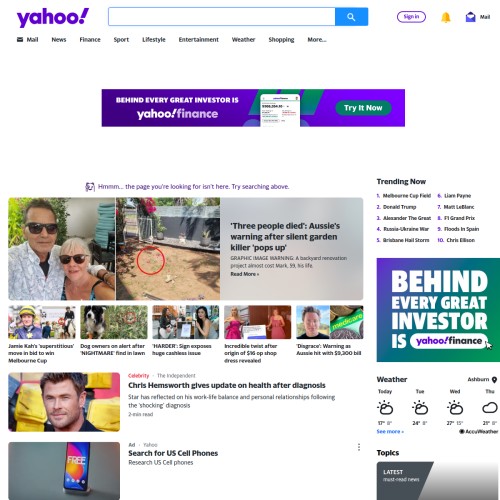Click the Sign in button
This screenshot has height=500, width=500.
point(411,17)
